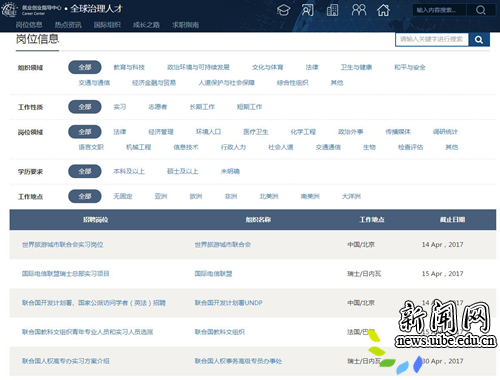Filter organization field by 交通与通信
The image size is (500, 380).
(94, 83)
